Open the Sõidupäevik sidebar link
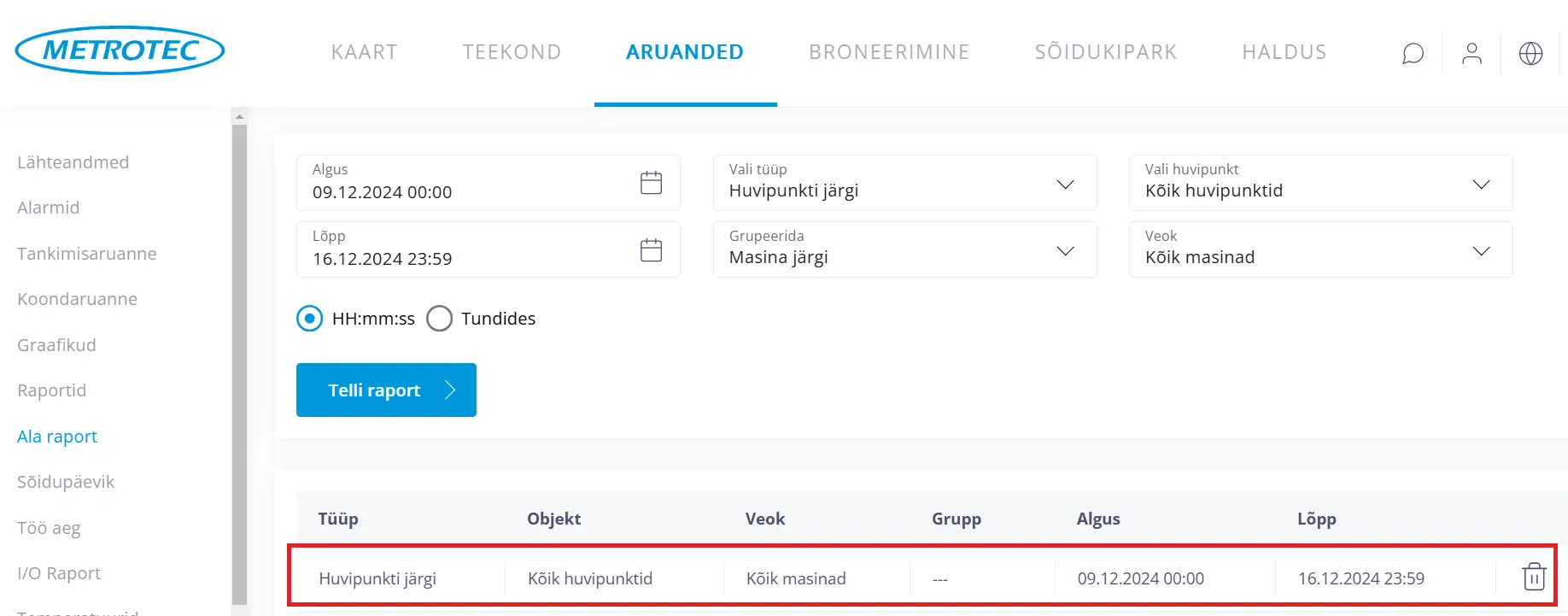Screen dimensions: 1568x616 coord(66,482)
